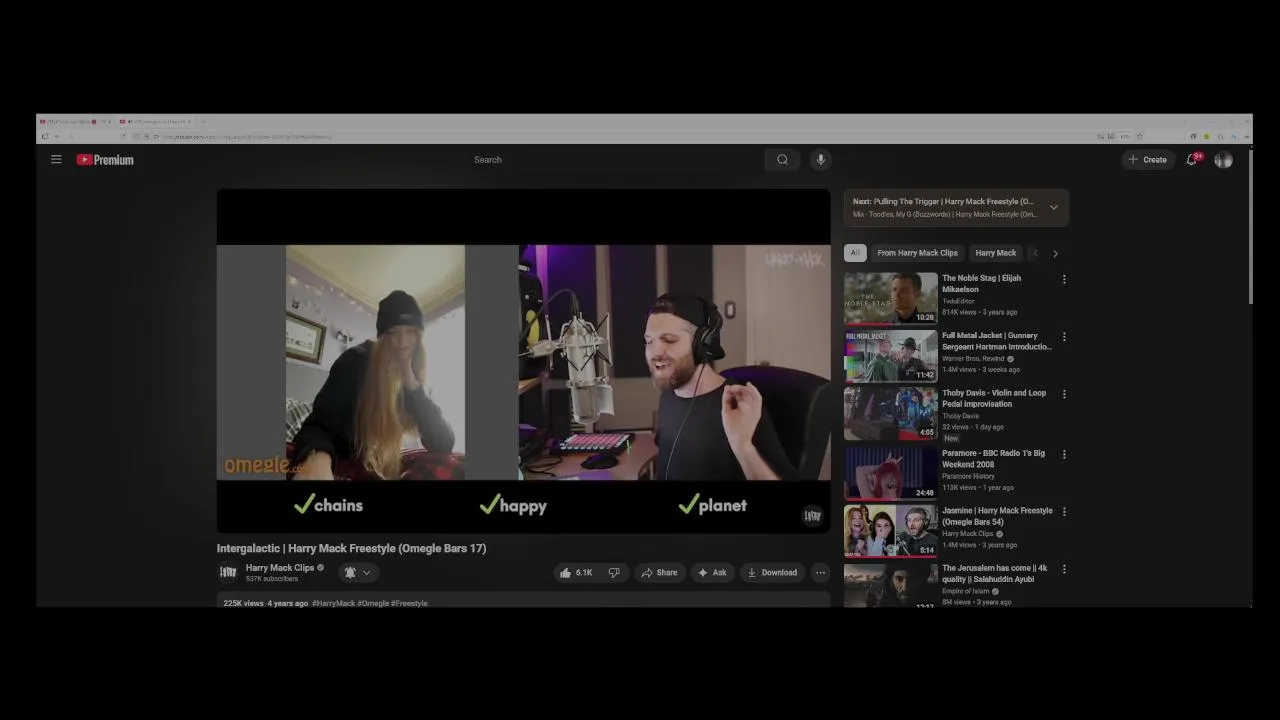
Task: Open more actions menu under the video
Action: point(820,572)
